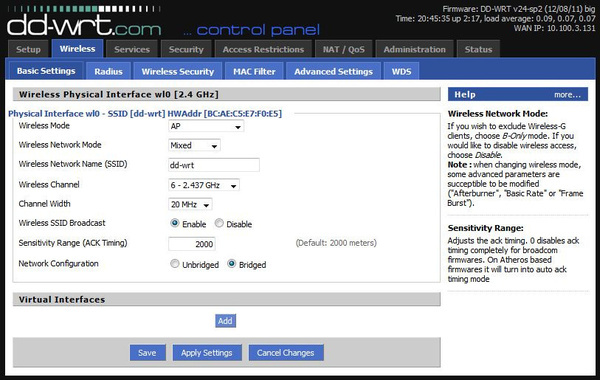Switch to the Setup tab
600x380 pixels.
click(x=28, y=49)
